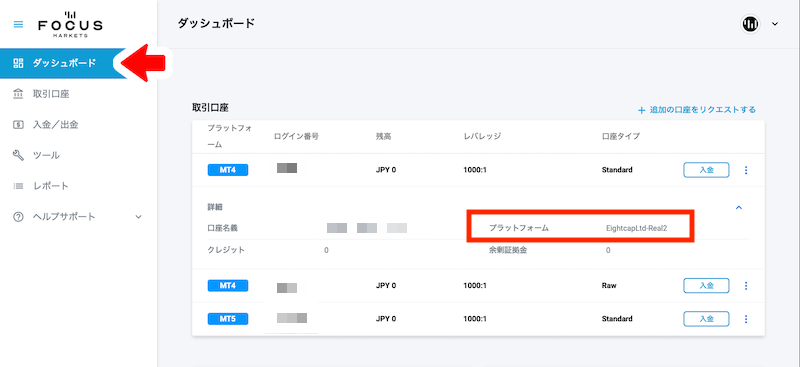
Task: Expand the ヘルプサポート chevron
Action: (x=138, y=217)
